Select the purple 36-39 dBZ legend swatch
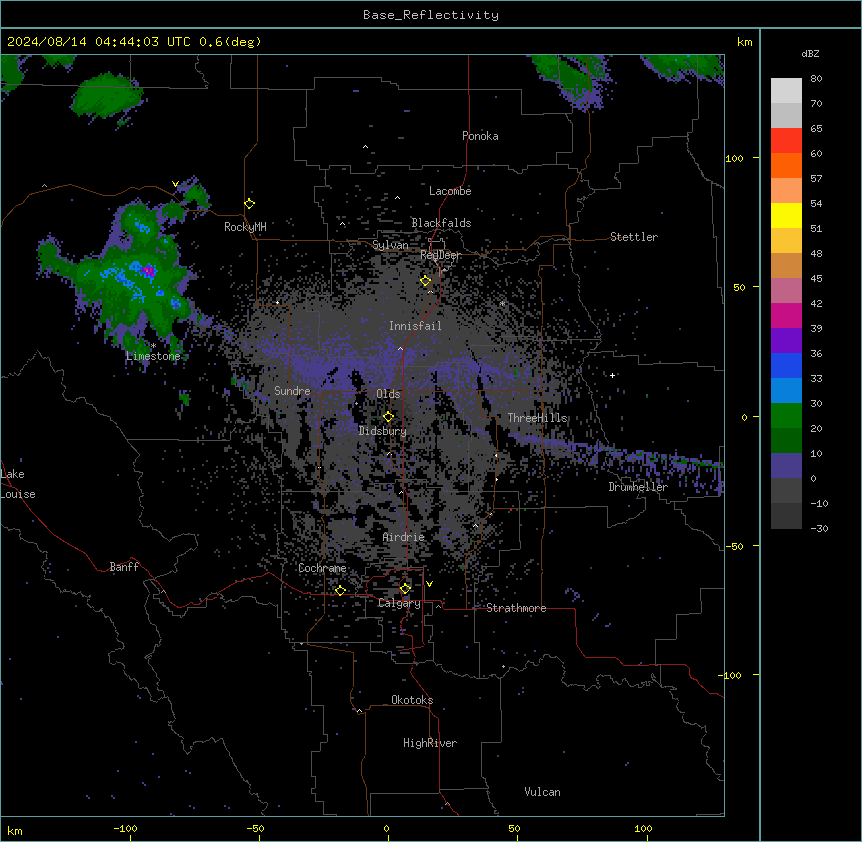862x842 pixels. 786,340
